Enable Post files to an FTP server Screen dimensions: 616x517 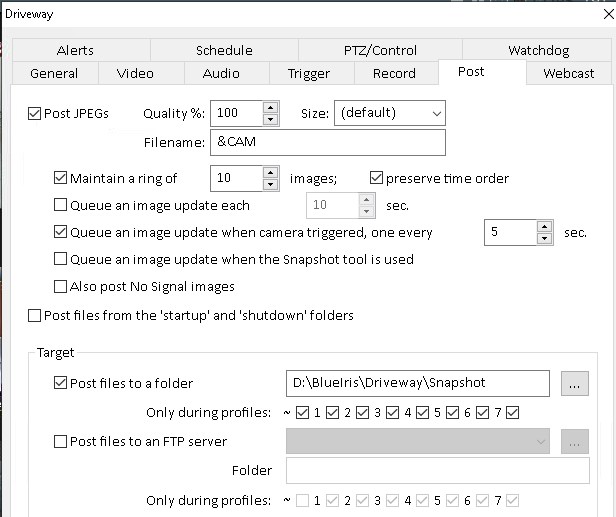click(60, 441)
